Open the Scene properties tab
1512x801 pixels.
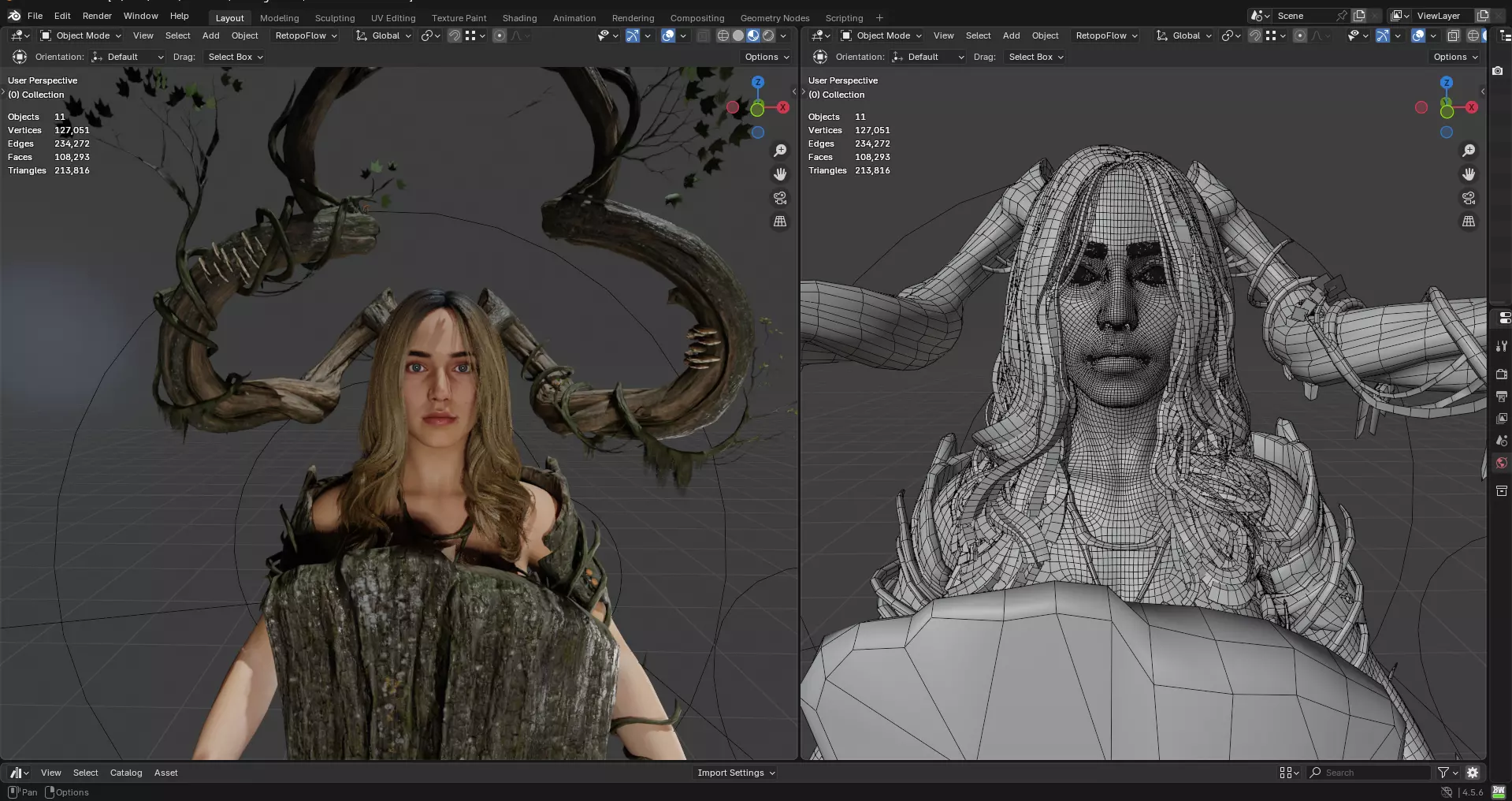point(1502,441)
